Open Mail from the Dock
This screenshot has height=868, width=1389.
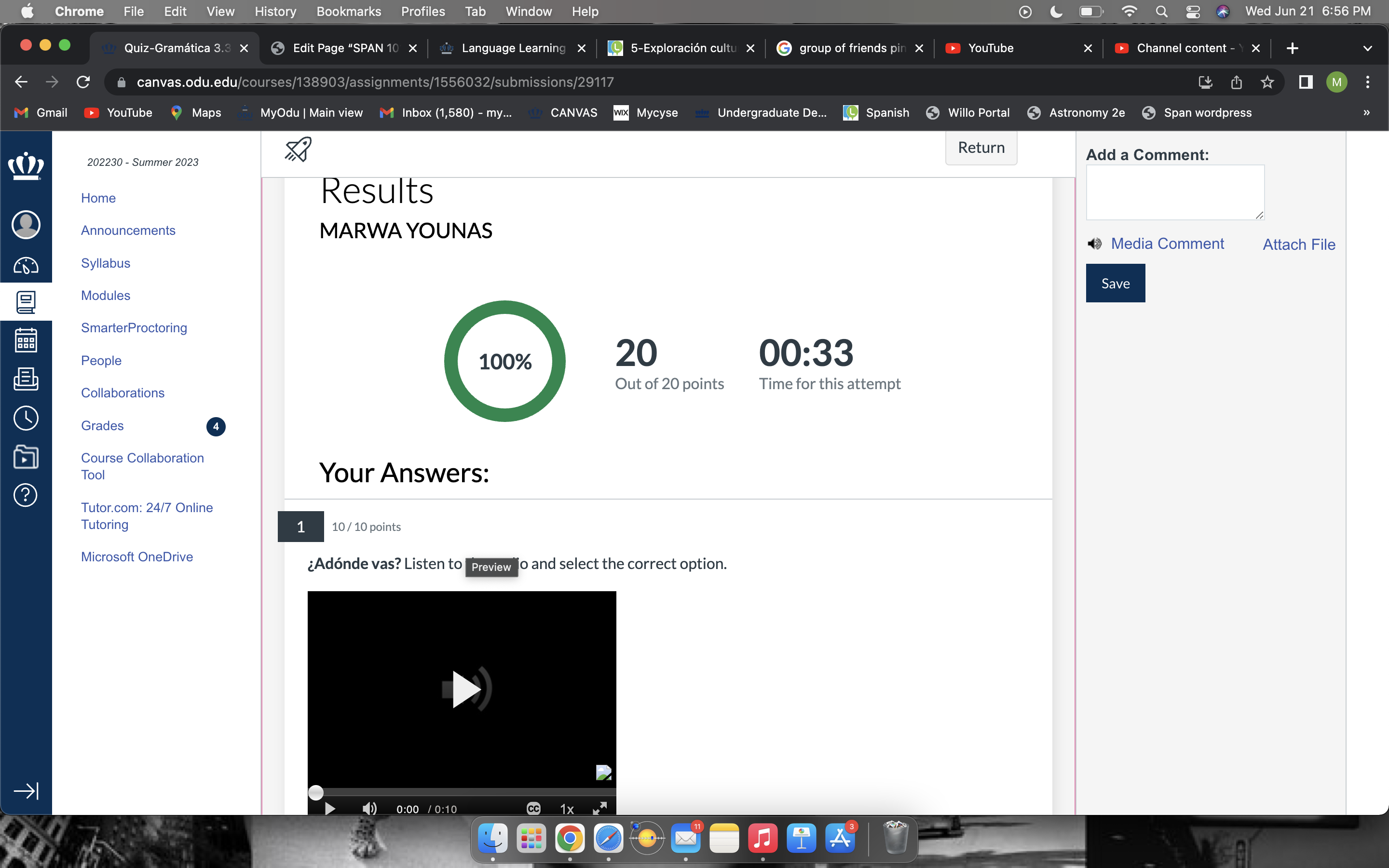(686, 839)
